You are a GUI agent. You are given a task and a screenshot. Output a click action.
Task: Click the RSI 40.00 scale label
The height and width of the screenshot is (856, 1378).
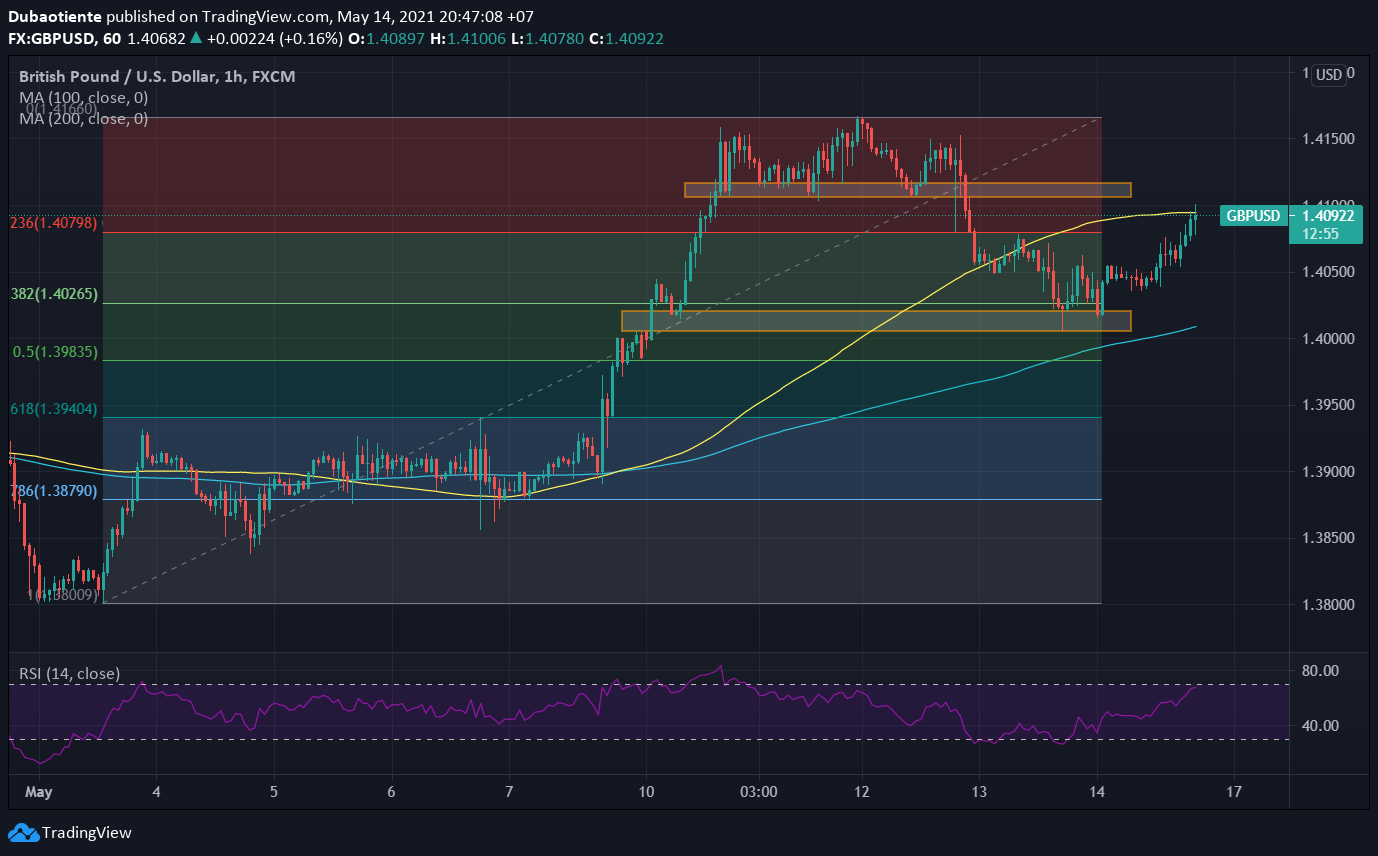[1321, 726]
